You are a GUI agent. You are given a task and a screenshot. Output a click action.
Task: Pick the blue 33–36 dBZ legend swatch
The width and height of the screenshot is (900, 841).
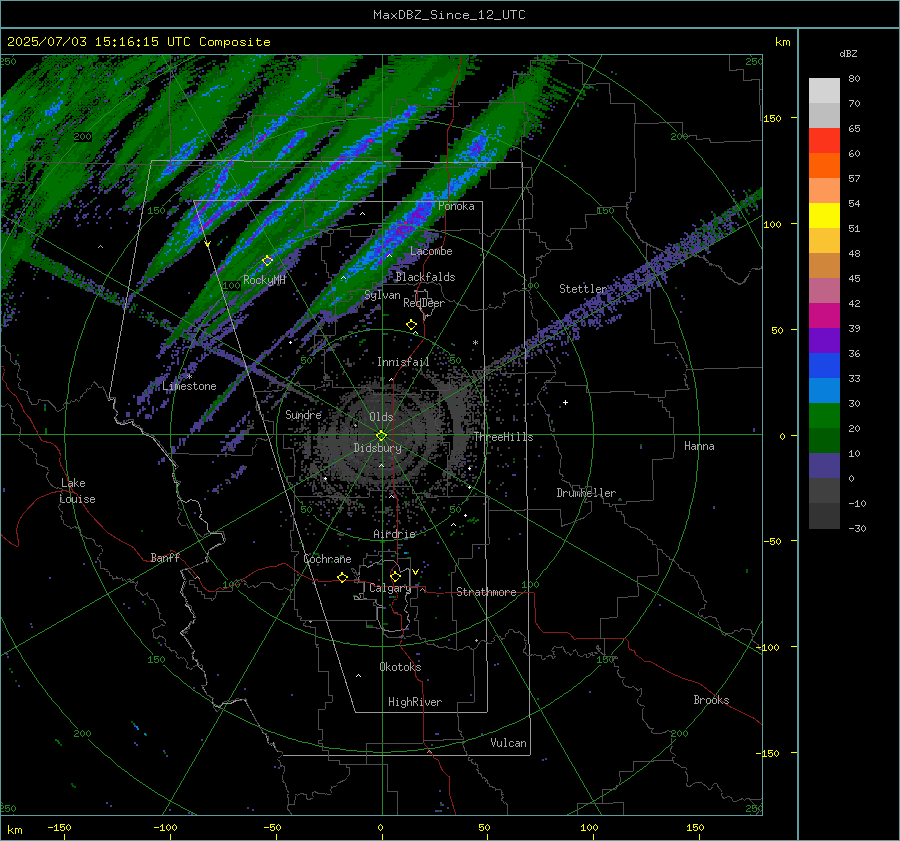tap(824, 366)
